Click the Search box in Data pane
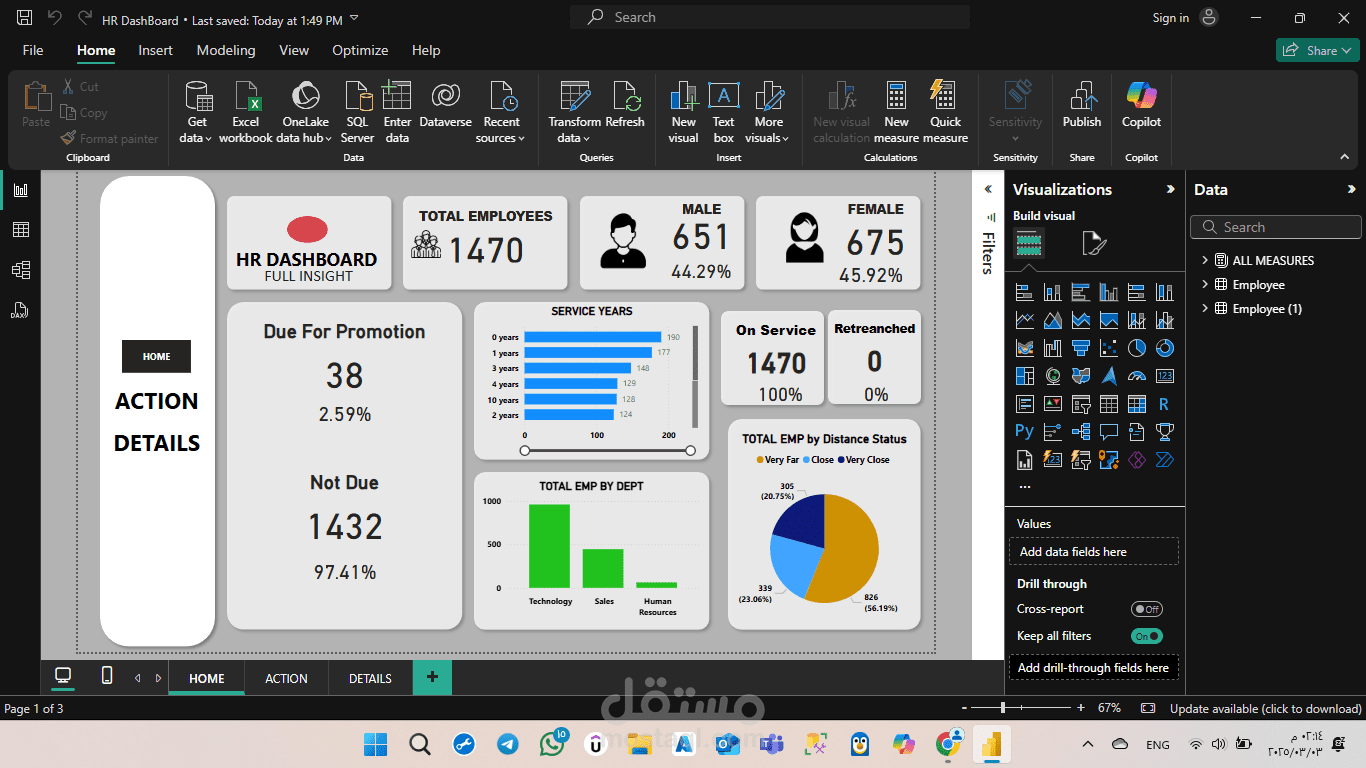Viewport: 1366px width, 768px height. coord(1275,227)
